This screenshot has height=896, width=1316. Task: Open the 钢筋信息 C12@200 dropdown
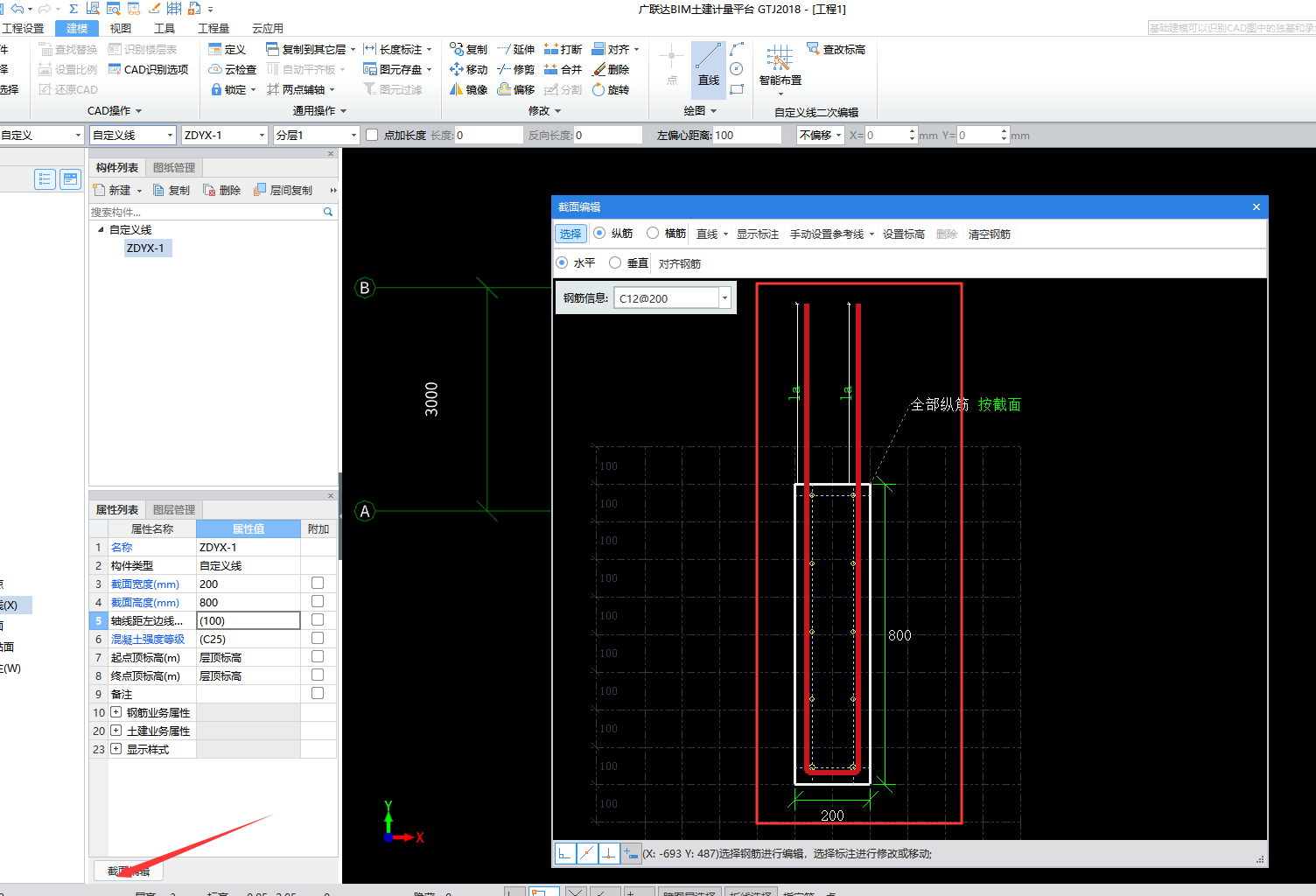(x=724, y=298)
